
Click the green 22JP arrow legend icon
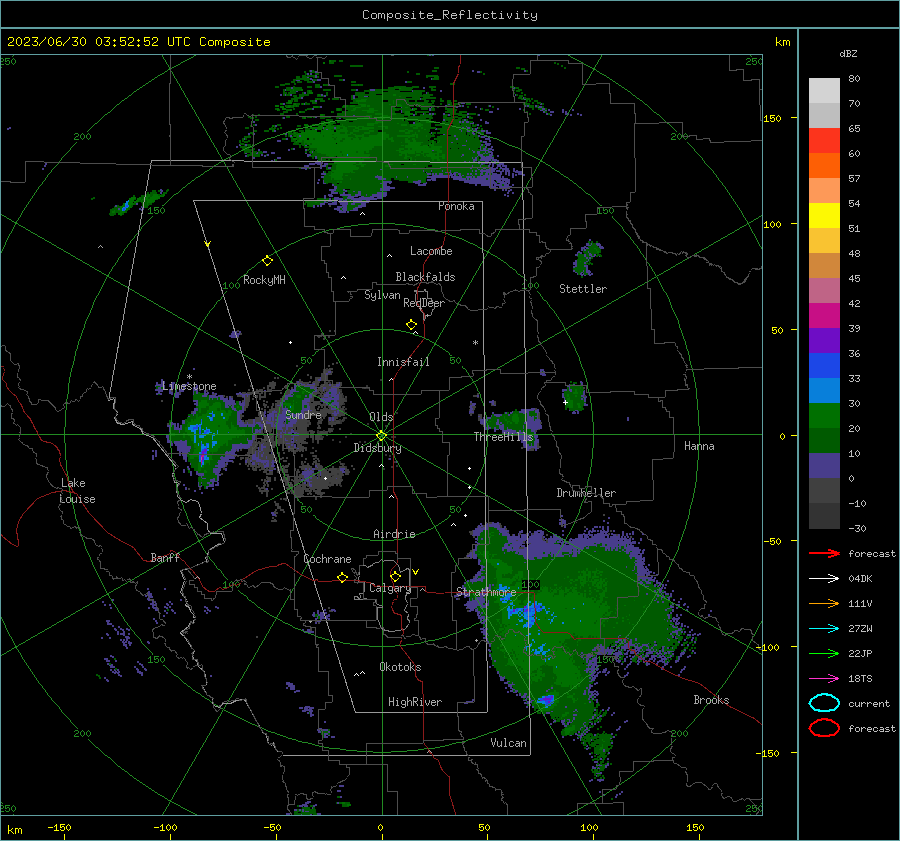tap(824, 653)
